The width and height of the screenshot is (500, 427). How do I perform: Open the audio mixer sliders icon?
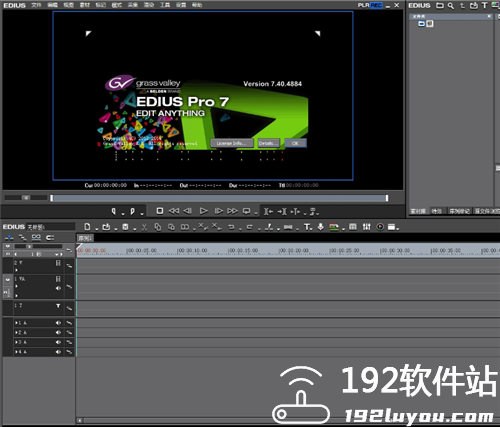click(367, 227)
